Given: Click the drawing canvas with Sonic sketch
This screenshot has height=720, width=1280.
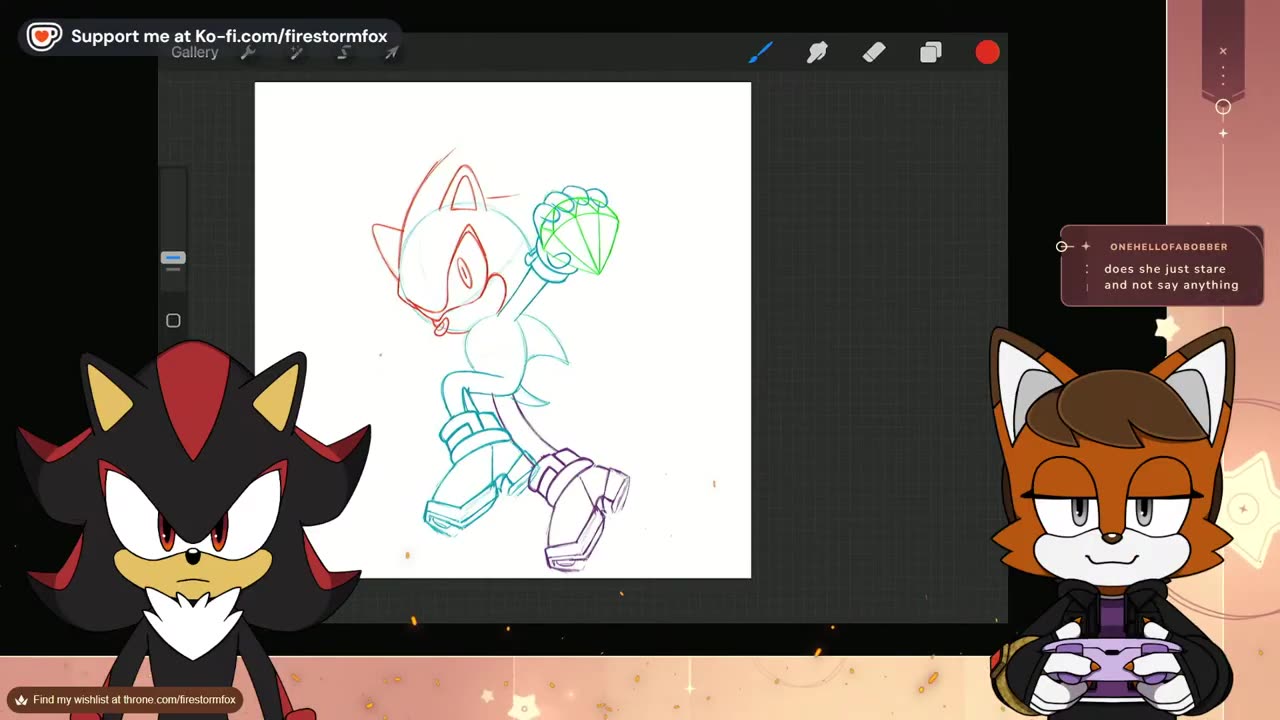Looking at the screenshot, I should (x=502, y=330).
